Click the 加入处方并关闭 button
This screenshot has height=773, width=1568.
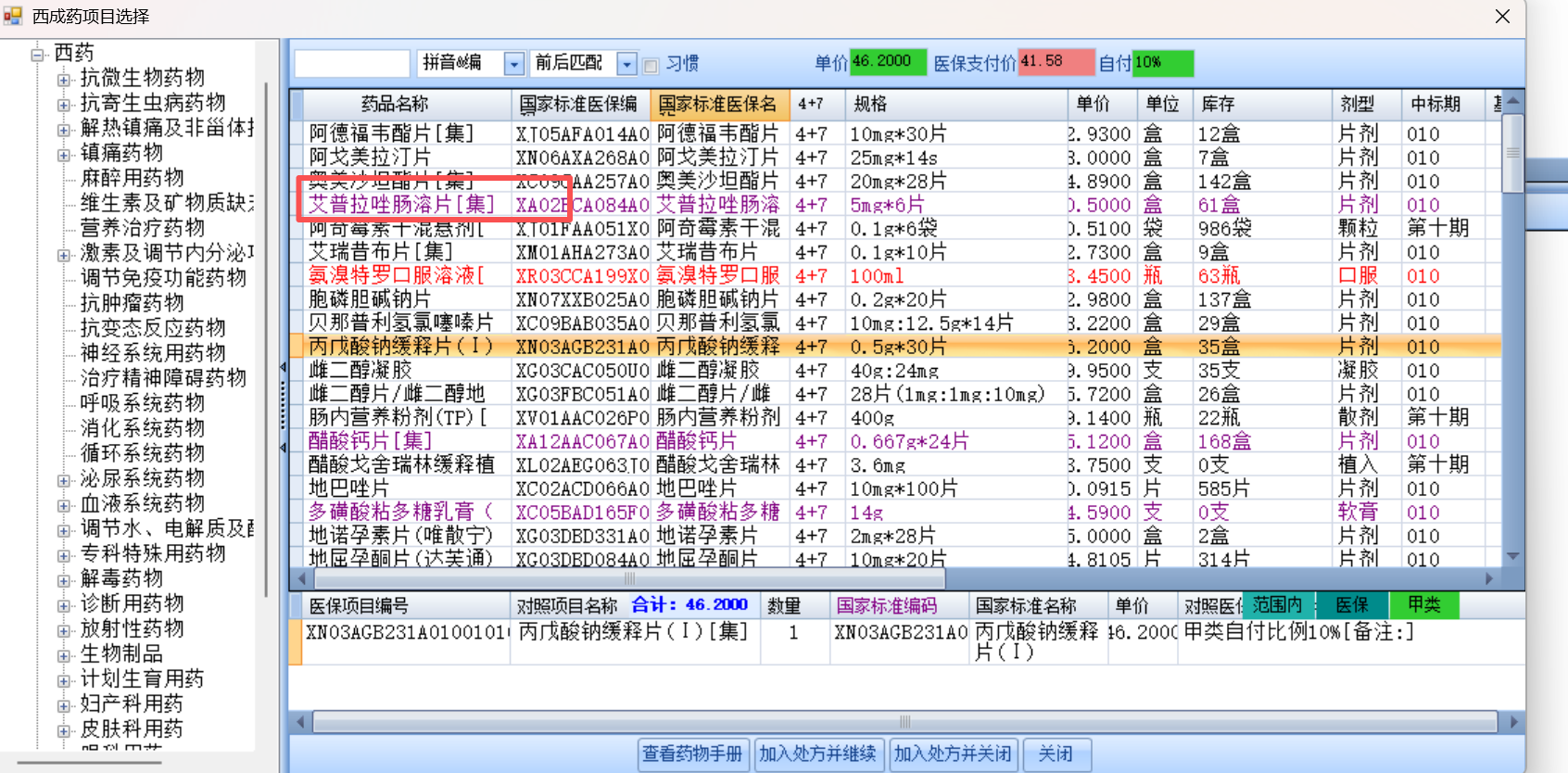click(953, 754)
